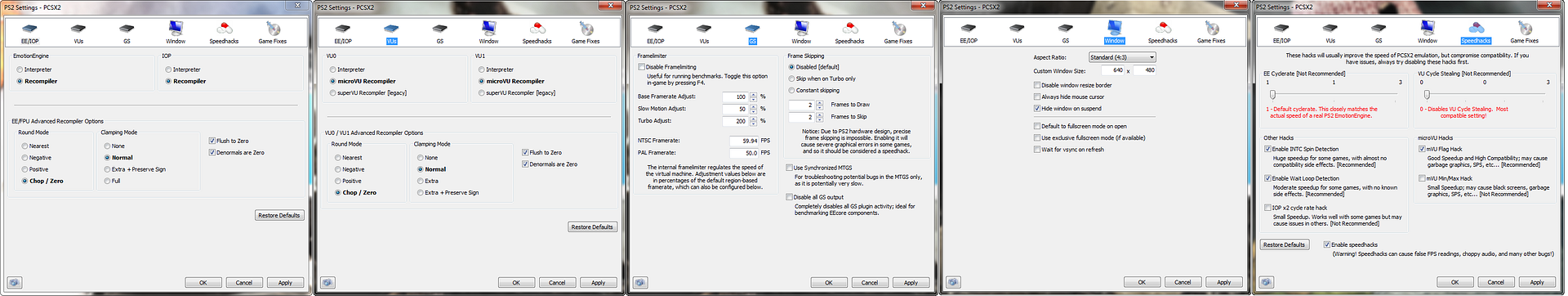Click the bottom-left screenshot icon in the VU0/VU1 window

click(x=327, y=283)
